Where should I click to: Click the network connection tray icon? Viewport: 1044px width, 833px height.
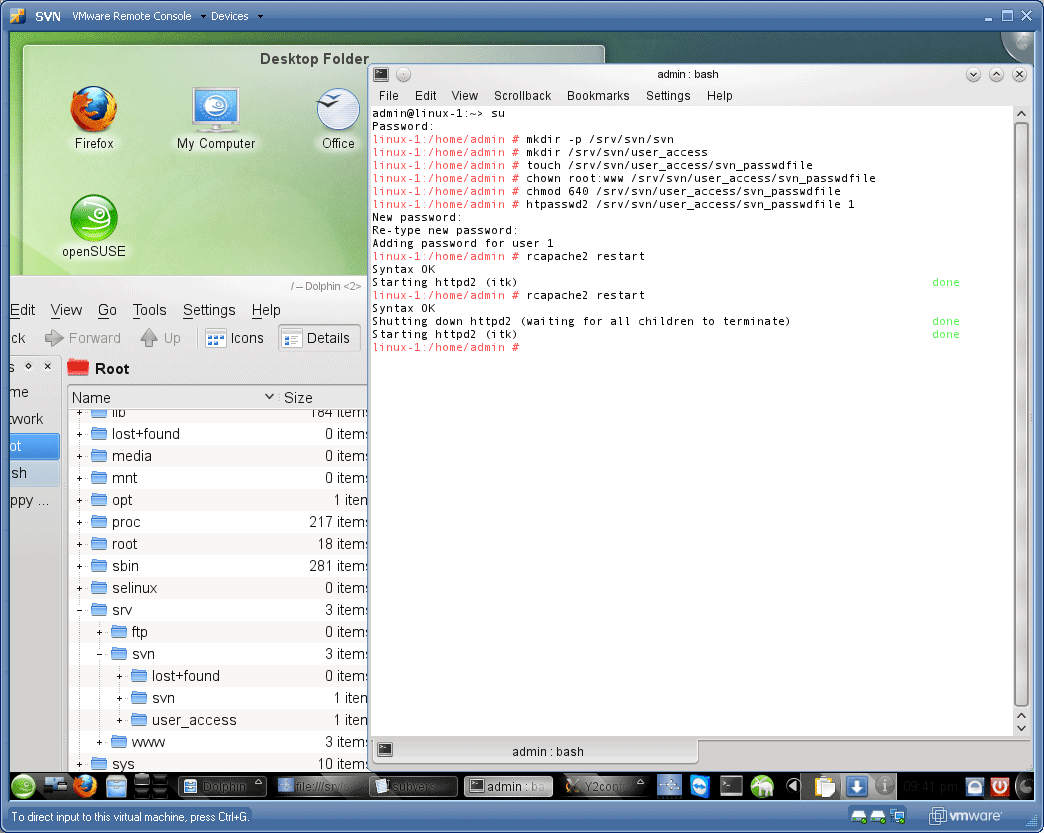[669, 786]
